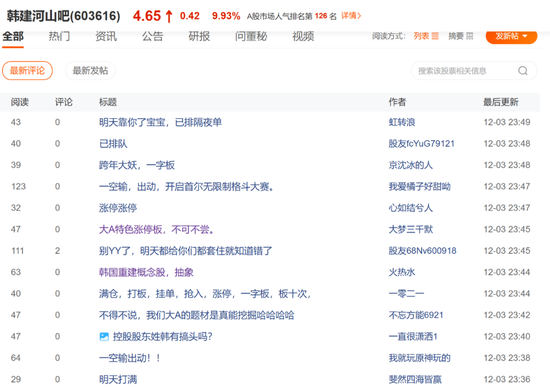Open author profile 大梦三千默
The height and width of the screenshot is (388, 550).
(x=411, y=229)
